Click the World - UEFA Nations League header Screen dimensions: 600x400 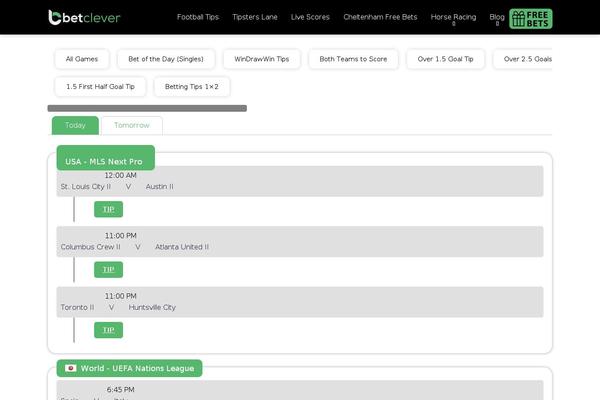click(129, 368)
